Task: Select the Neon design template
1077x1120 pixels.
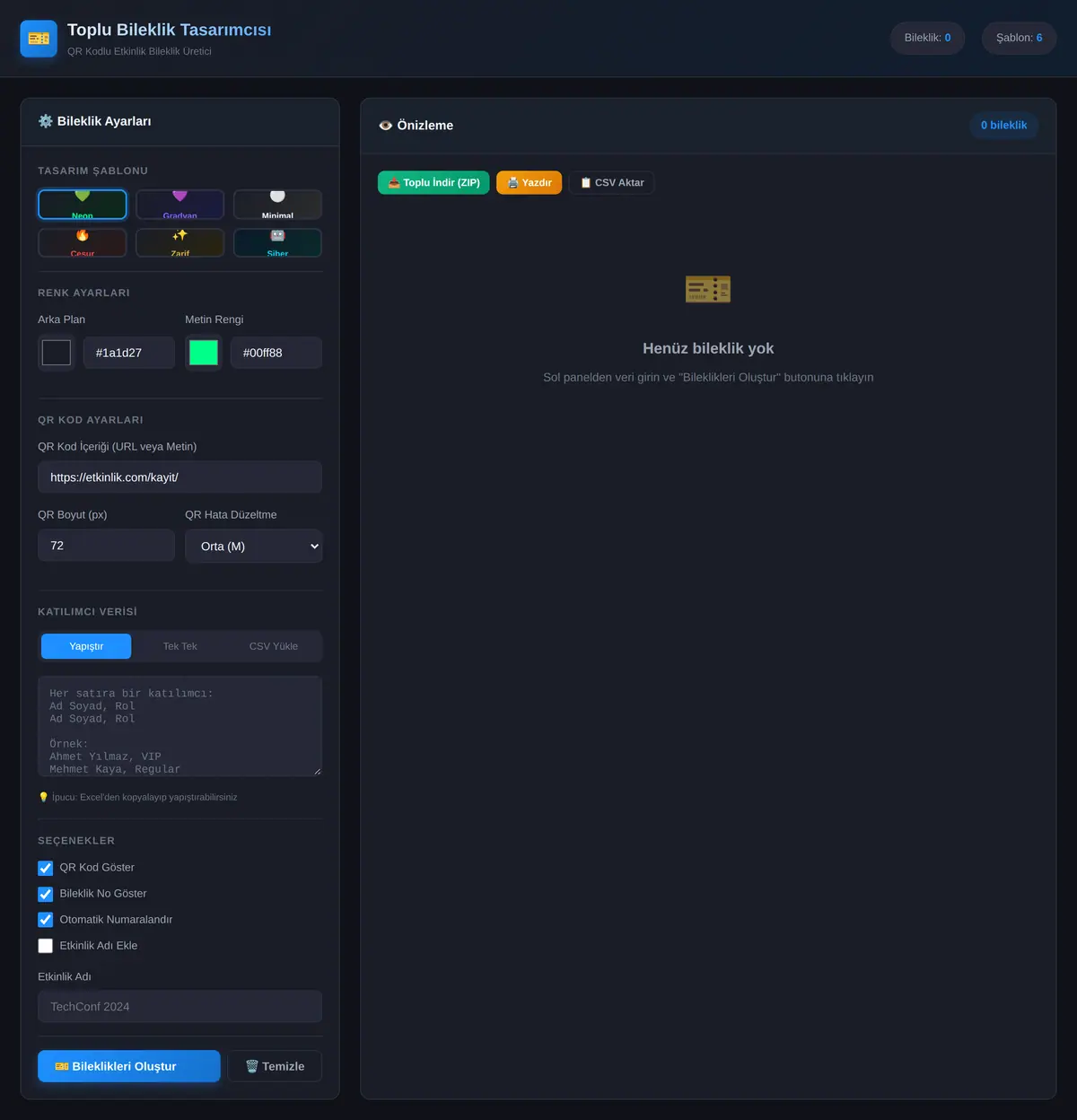Action: pyautogui.click(x=83, y=205)
